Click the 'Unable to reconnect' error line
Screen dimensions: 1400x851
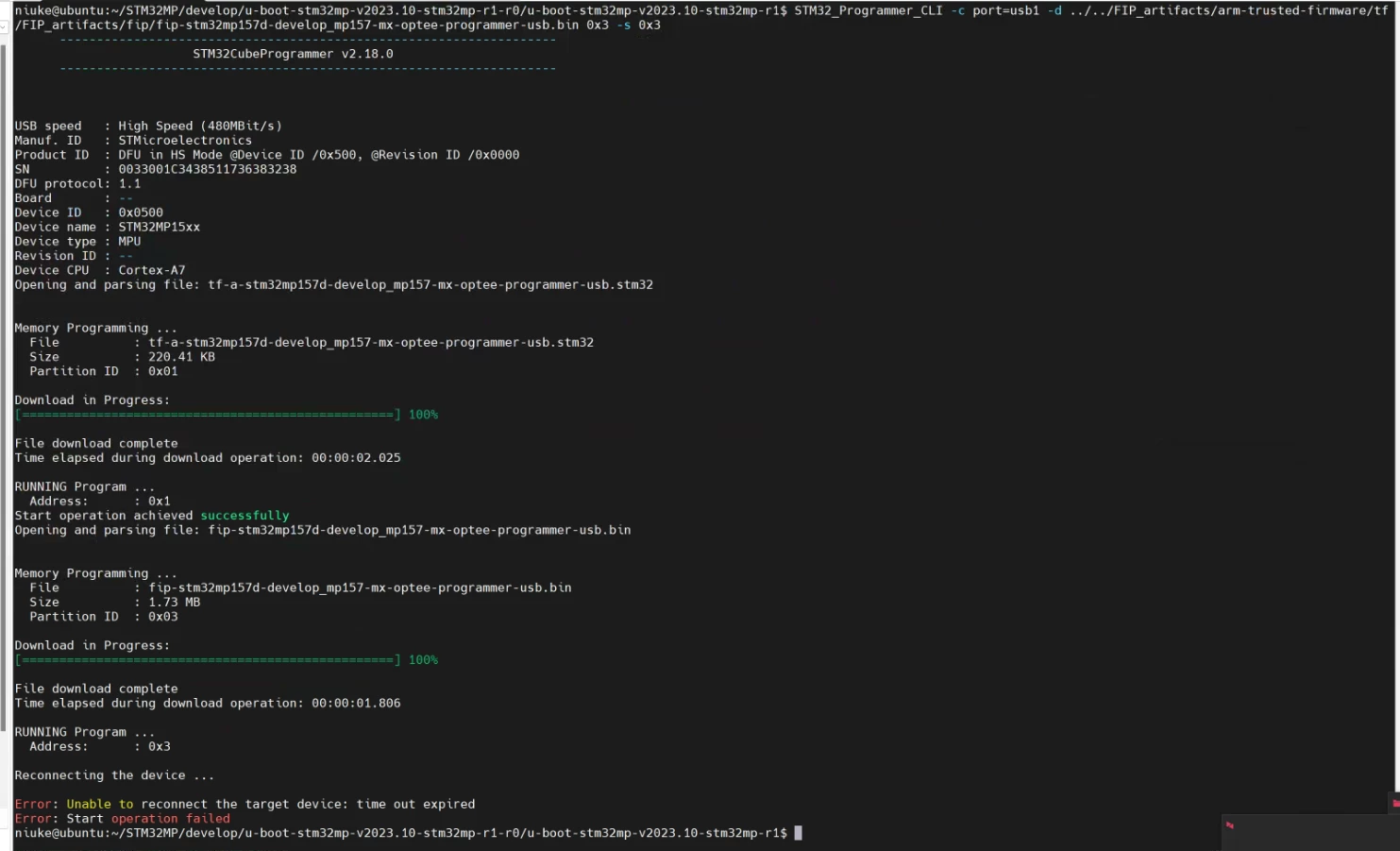coord(245,805)
